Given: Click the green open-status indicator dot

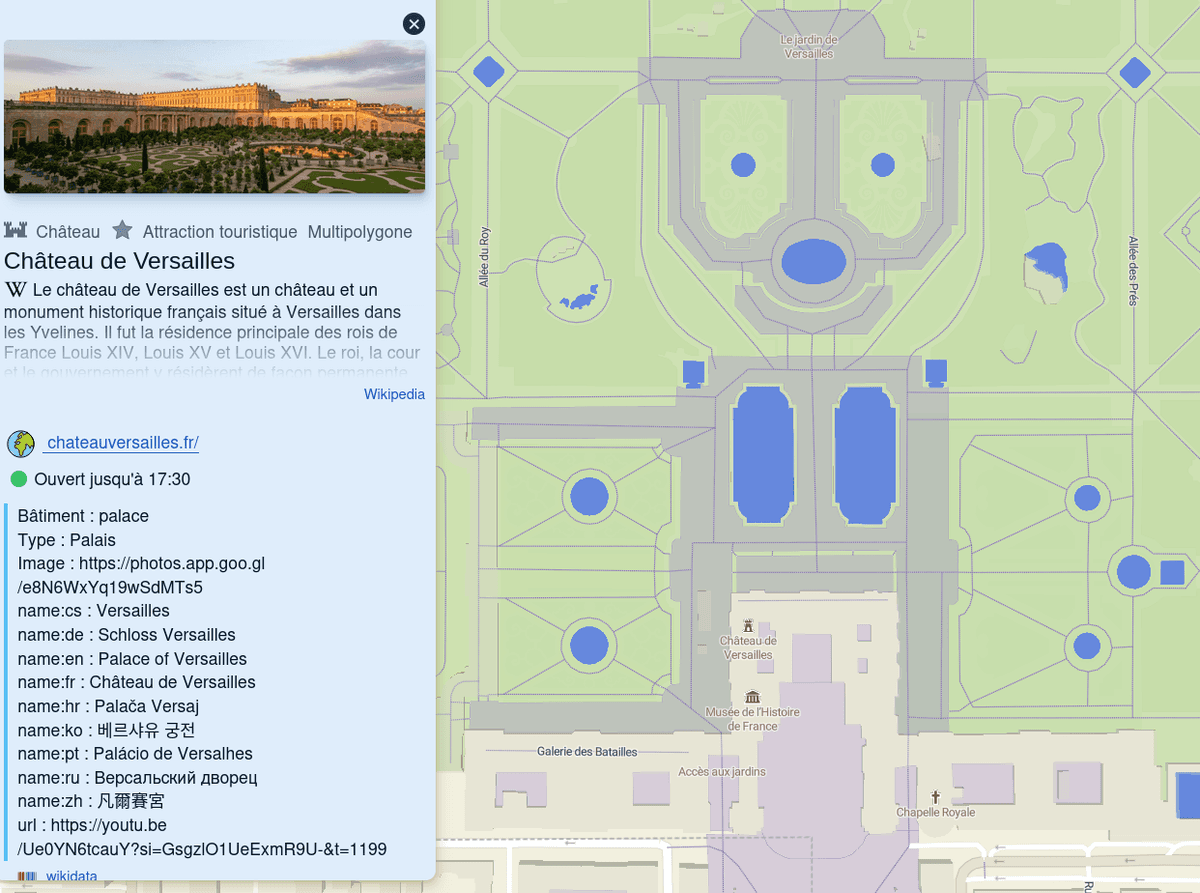Looking at the screenshot, I should tap(19, 480).
